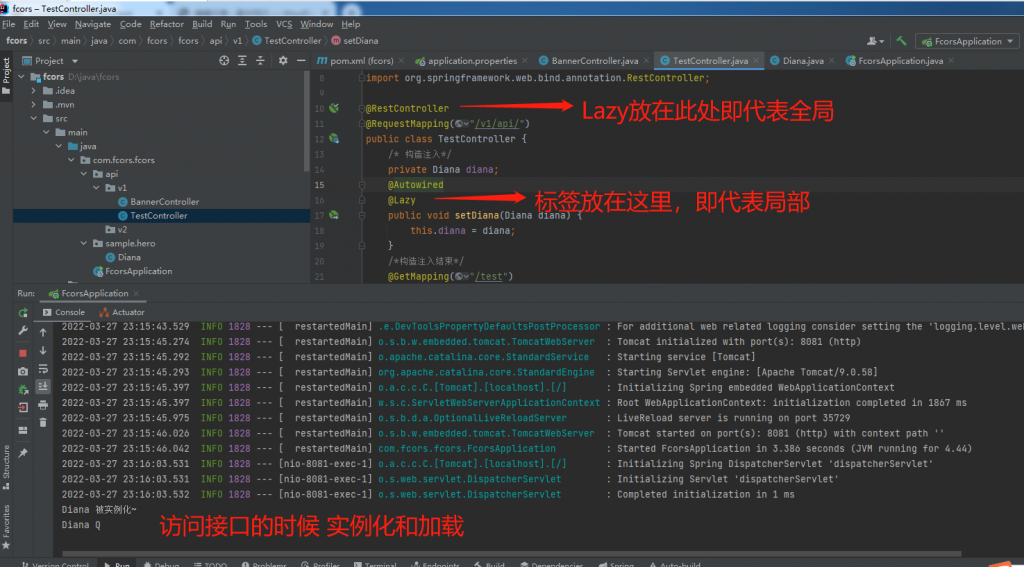
Task: Click setDiana in the breadcrumb bar
Action: [355, 40]
